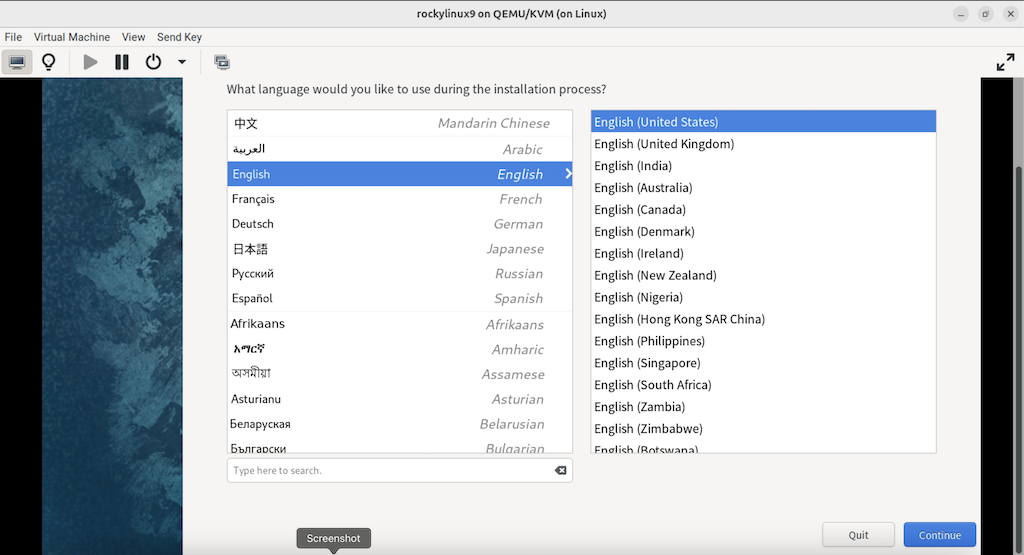Choose English (Zambia) locale
Screen dimensions: 1024x555
click(763, 406)
